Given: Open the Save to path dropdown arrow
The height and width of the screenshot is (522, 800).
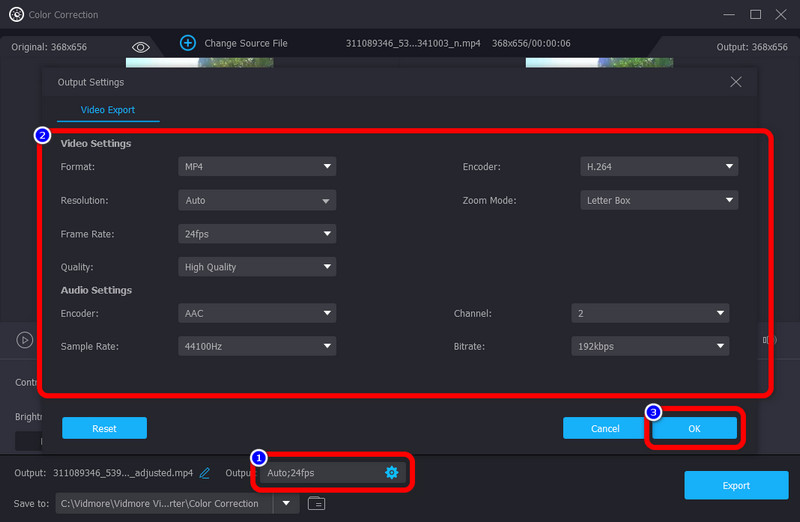Looking at the screenshot, I should (288, 503).
